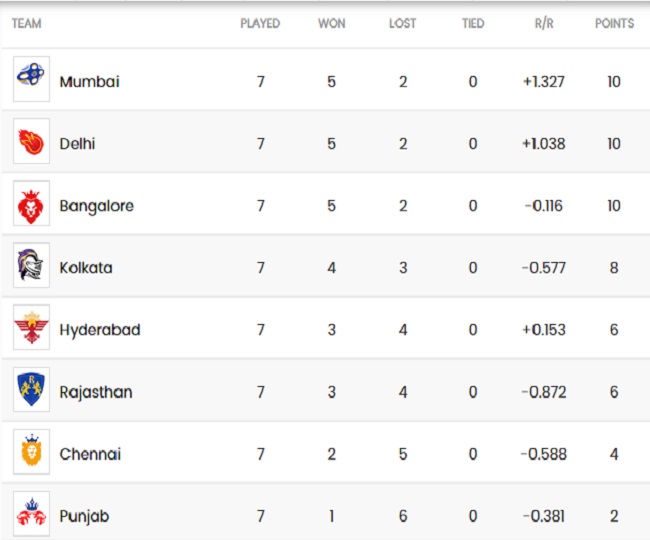Select the LOST column header
This screenshot has width=650, height=540.
pyautogui.click(x=403, y=23)
